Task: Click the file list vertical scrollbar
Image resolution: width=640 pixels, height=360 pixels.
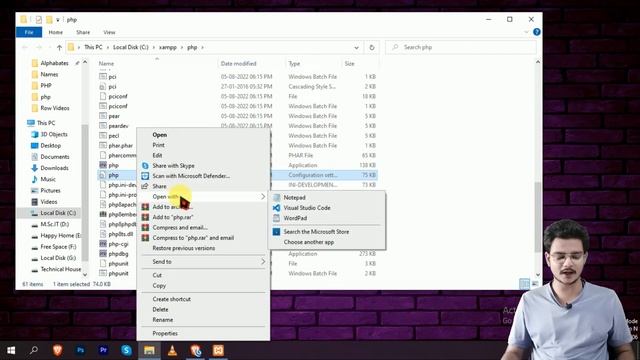Action: point(538,216)
